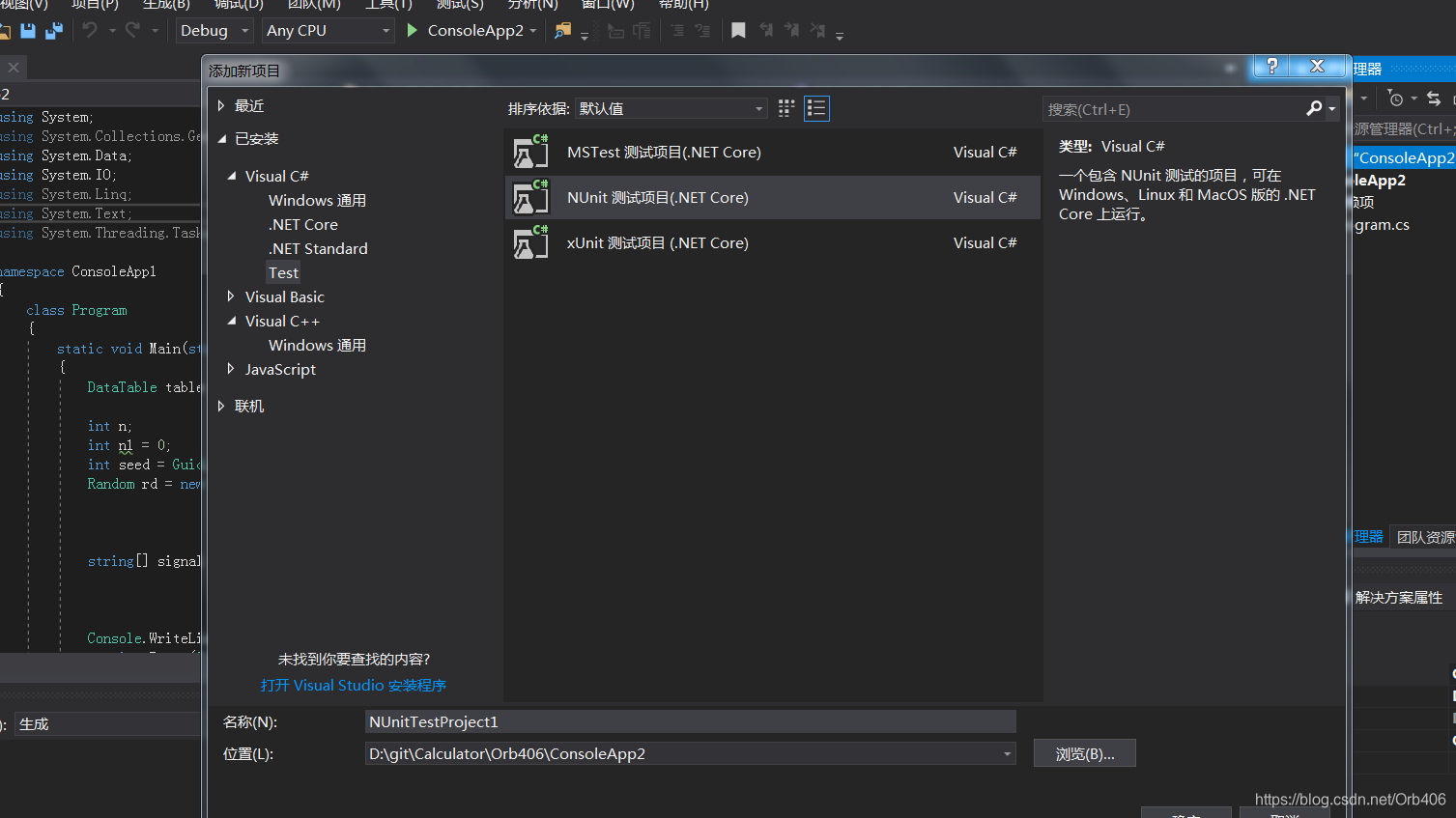
Task: Switch template list to small icons view
Action: (786, 108)
